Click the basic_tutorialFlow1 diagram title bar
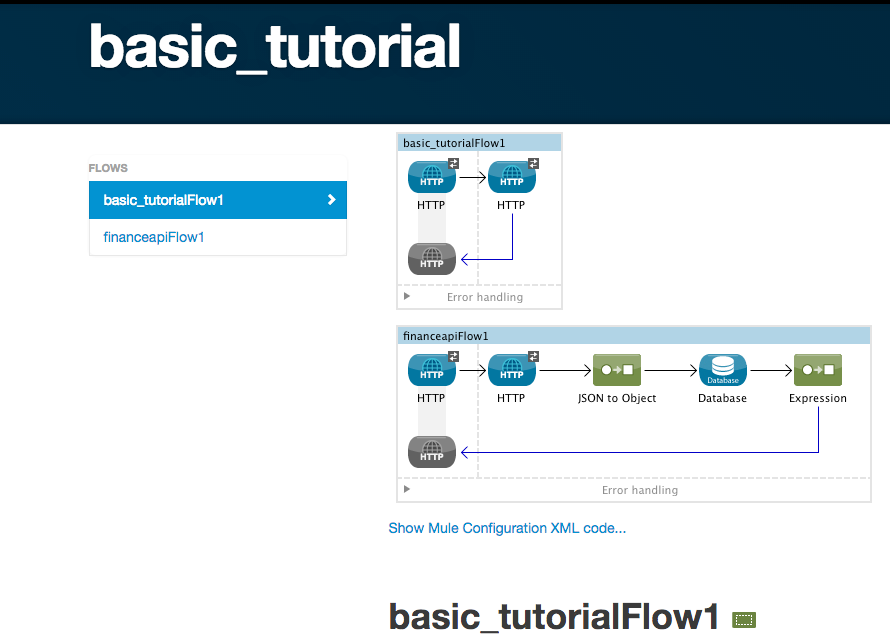 pos(479,143)
